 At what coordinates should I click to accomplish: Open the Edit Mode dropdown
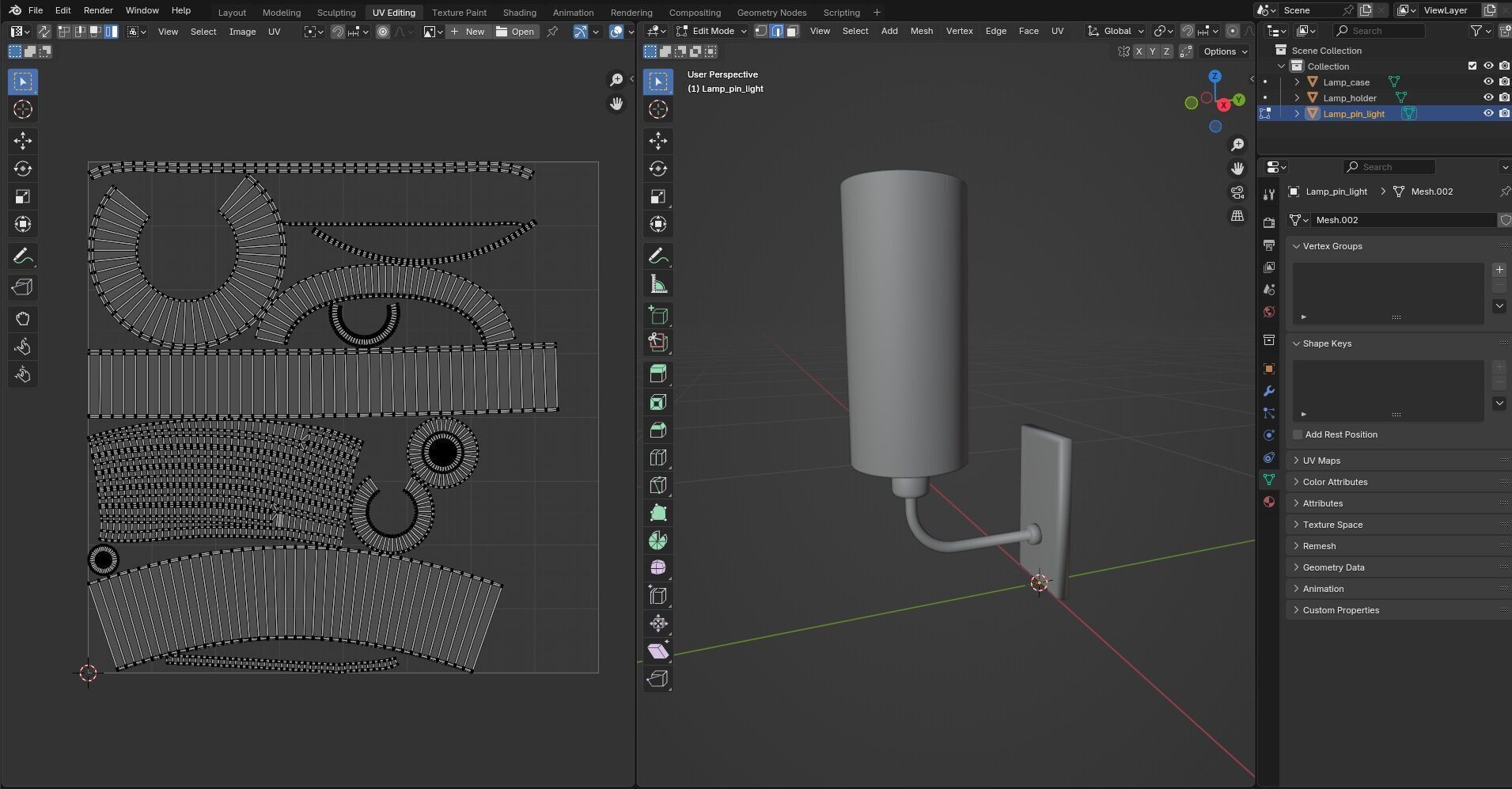coord(711,31)
